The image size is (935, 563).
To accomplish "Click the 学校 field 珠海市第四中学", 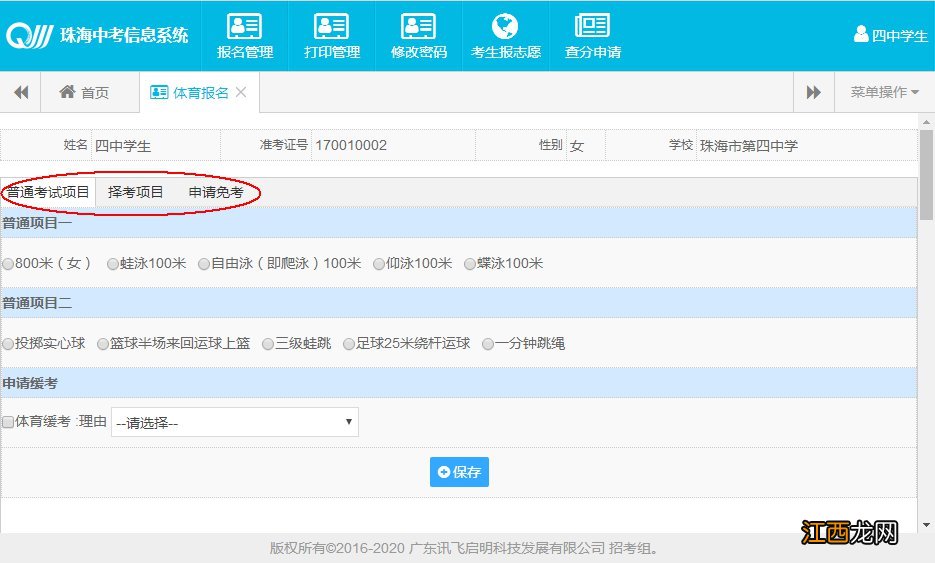I will 806,146.
